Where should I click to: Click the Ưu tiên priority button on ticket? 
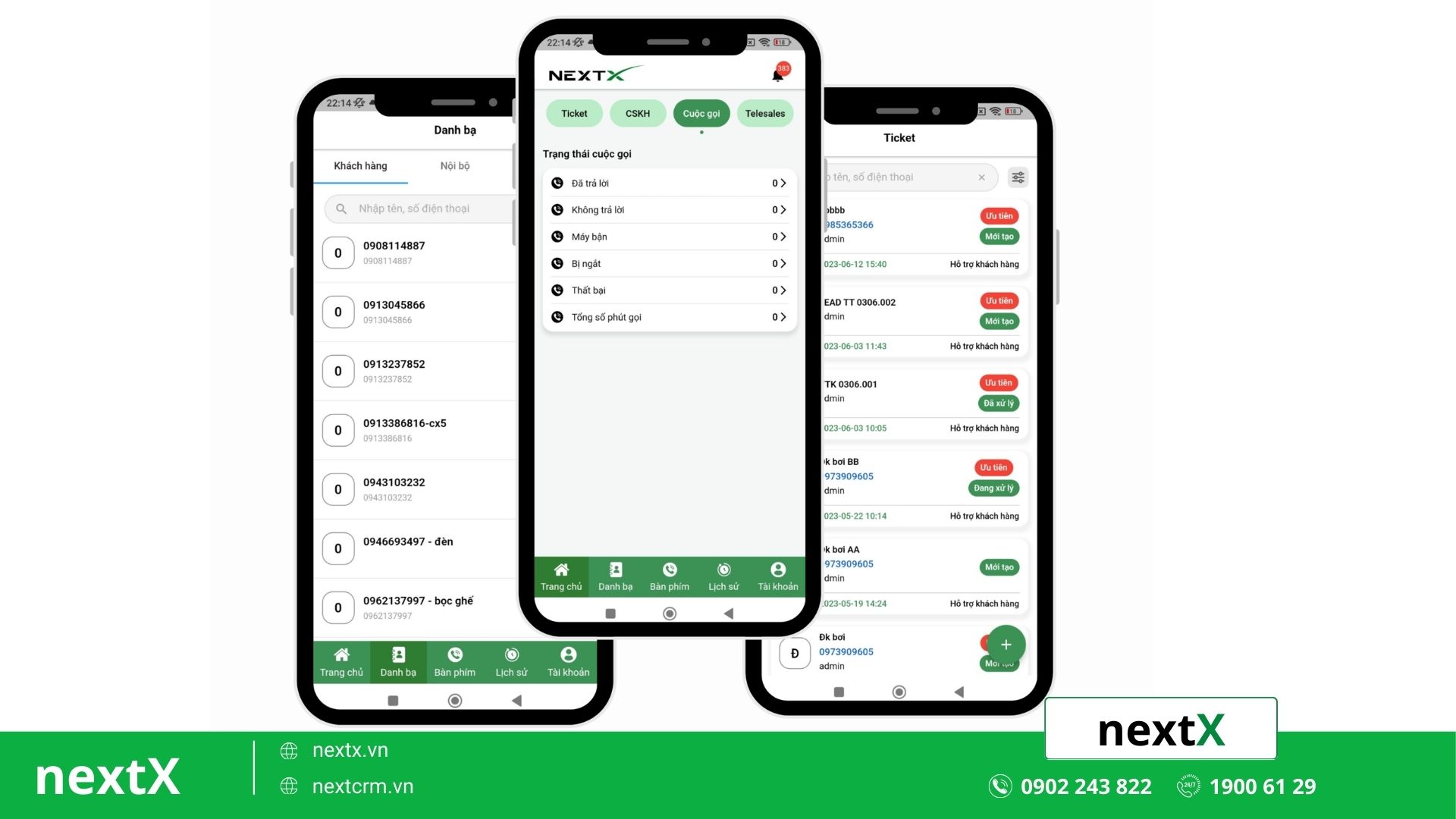coord(997,215)
